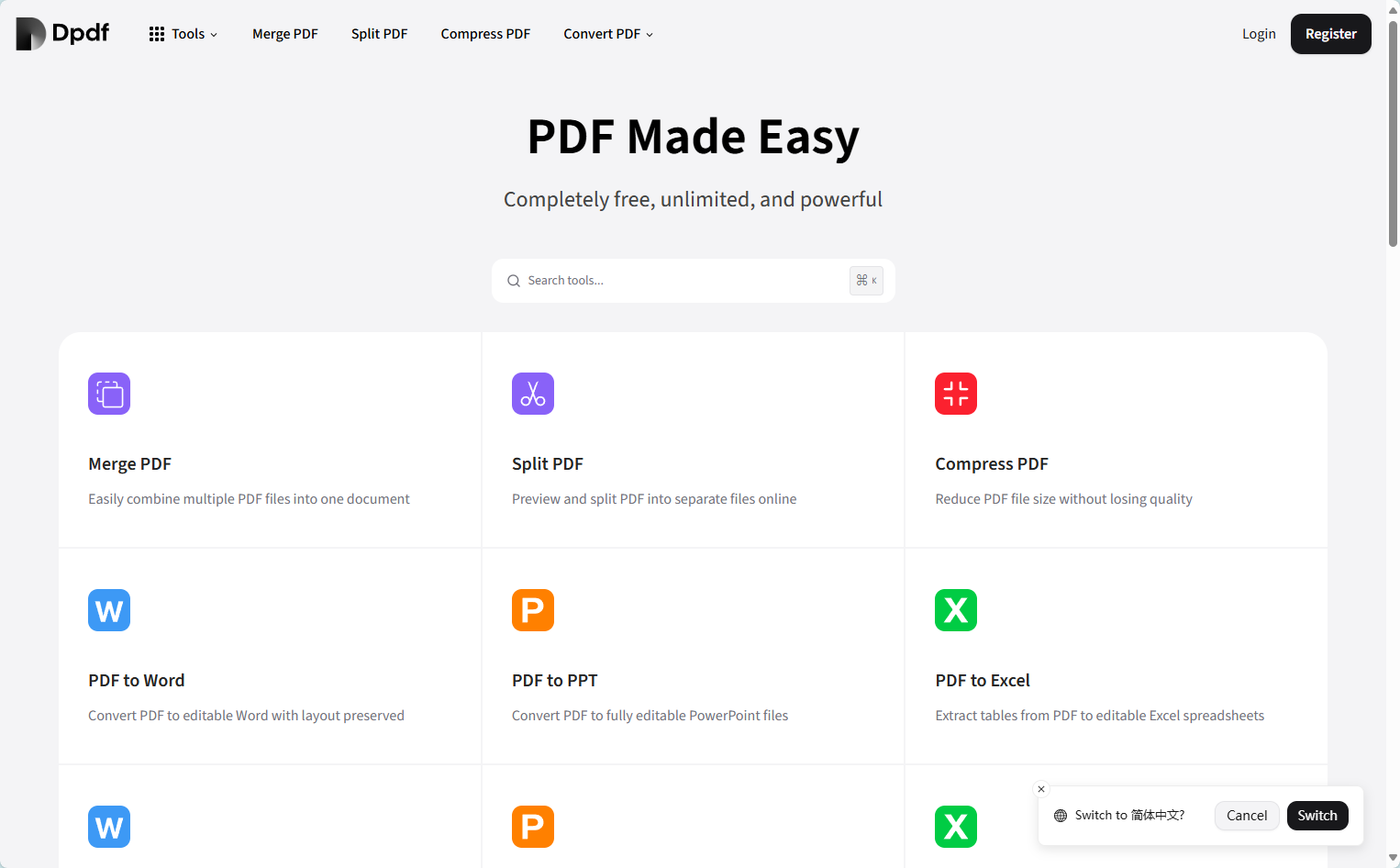Click 'Convert PDF to editable Word with layout preserved'

click(x=246, y=716)
